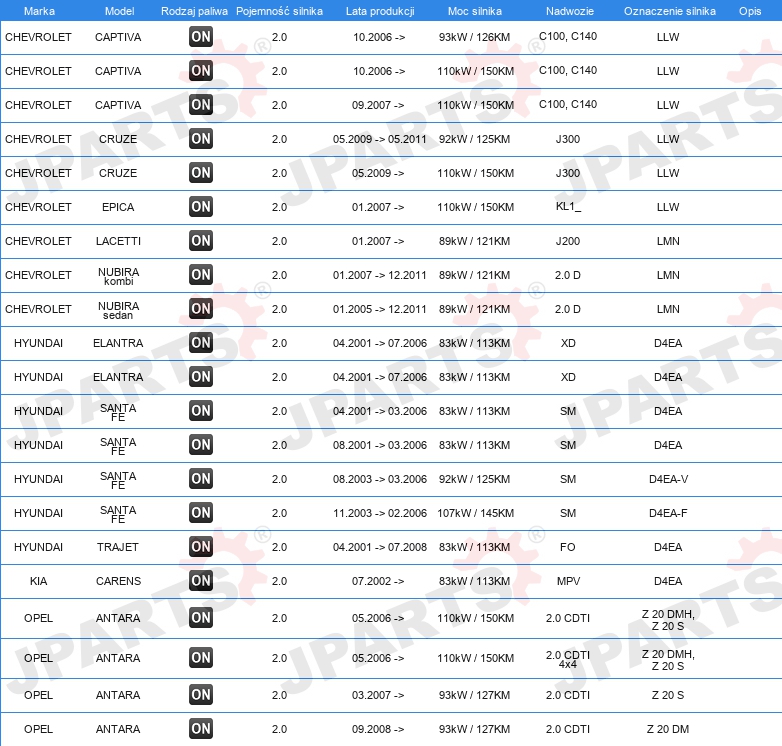
Task: Select the NUBIRA sedan model cell
Action: [118, 310]
